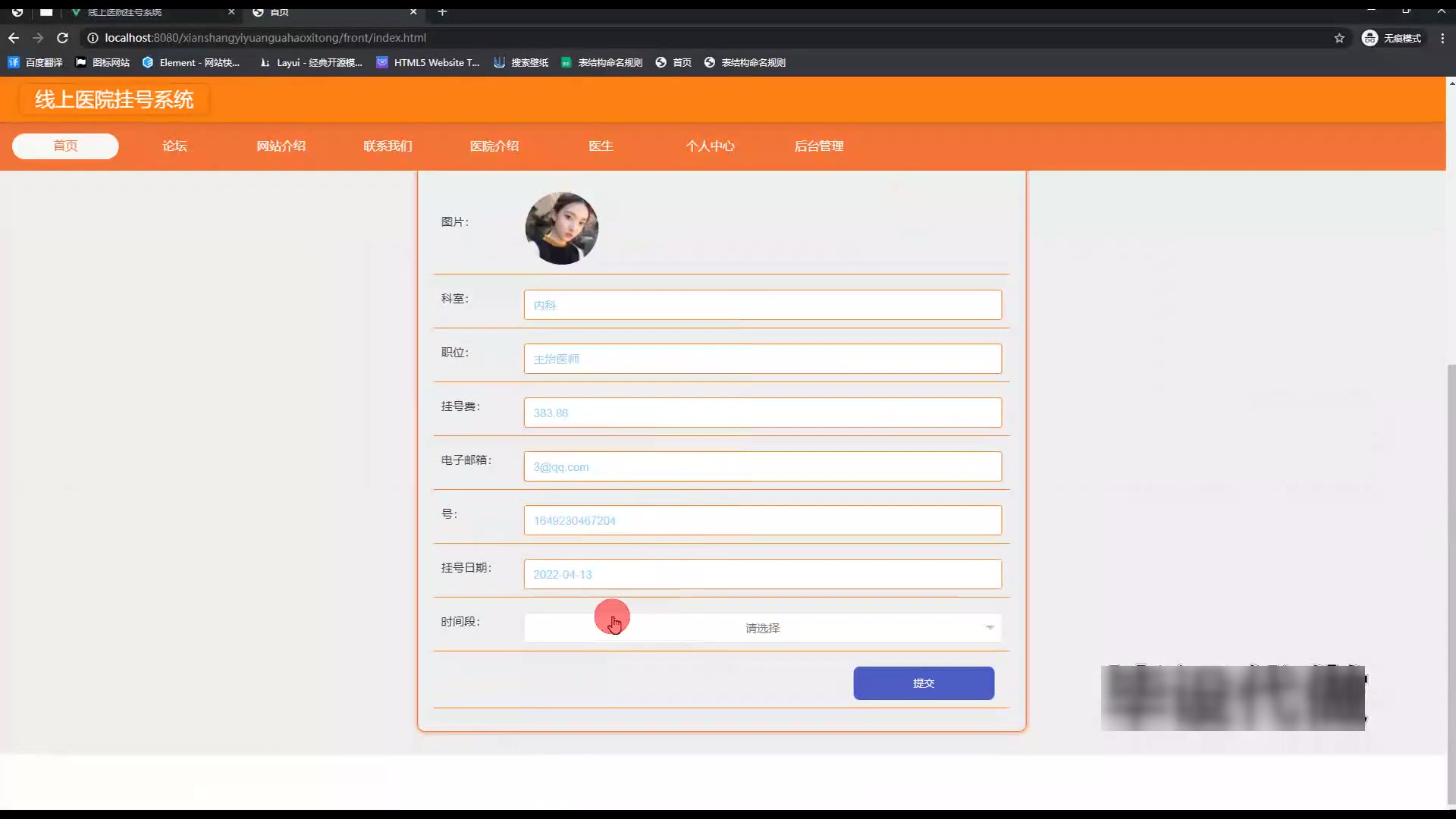The height and width of the screenshot is (819, 1456).
Task: Open the 百度翻译 bookmark
Action: [36, 63]
